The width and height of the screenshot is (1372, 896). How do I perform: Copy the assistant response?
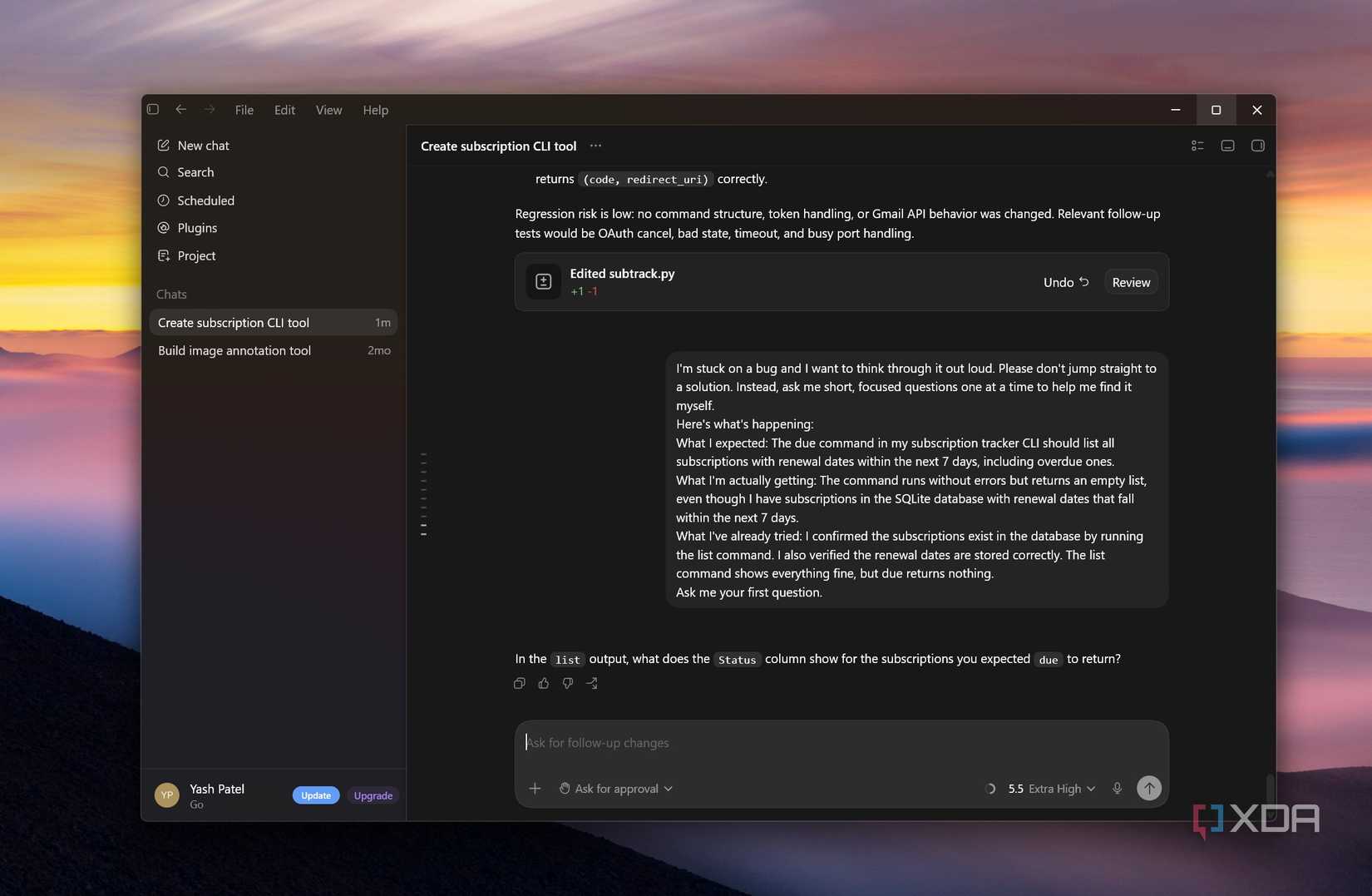tap(520, 683)
